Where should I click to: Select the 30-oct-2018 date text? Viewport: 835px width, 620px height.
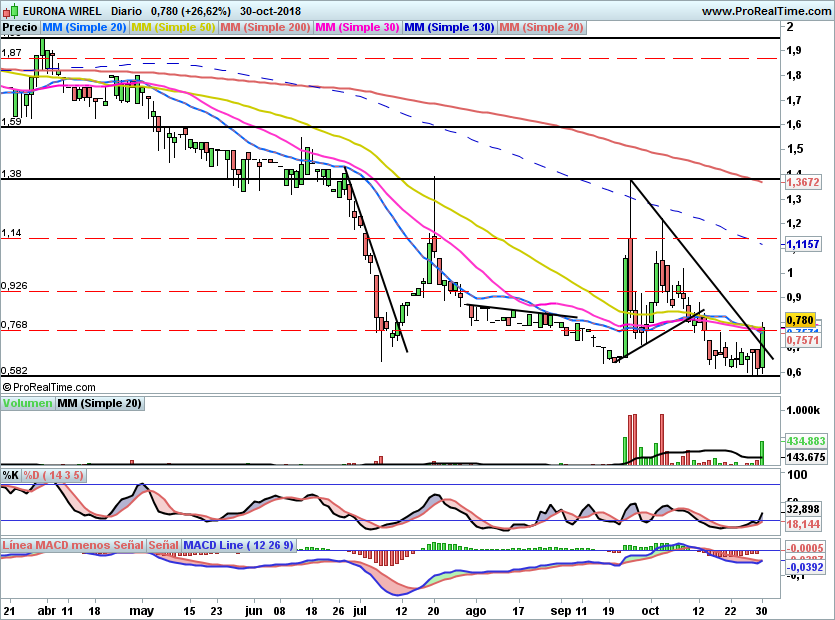(x=270, y=11)
